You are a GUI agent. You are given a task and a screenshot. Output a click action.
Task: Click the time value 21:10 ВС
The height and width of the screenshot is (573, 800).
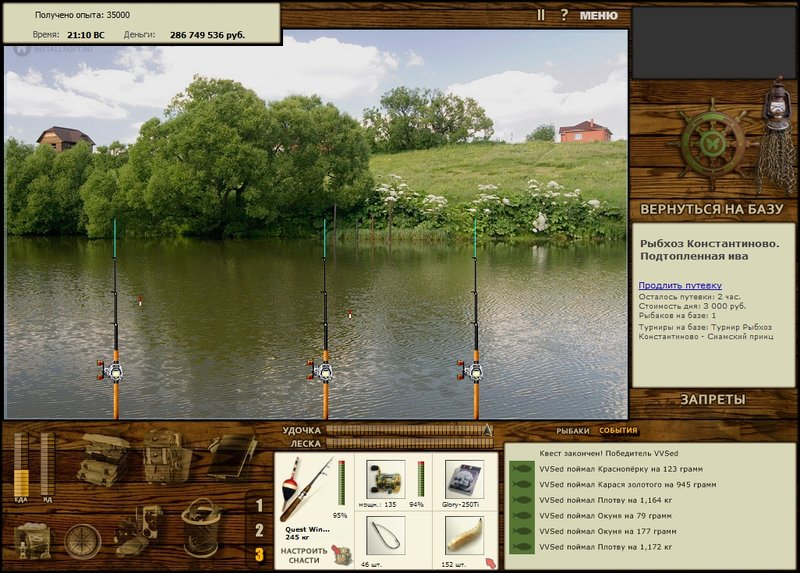point(86,35)
